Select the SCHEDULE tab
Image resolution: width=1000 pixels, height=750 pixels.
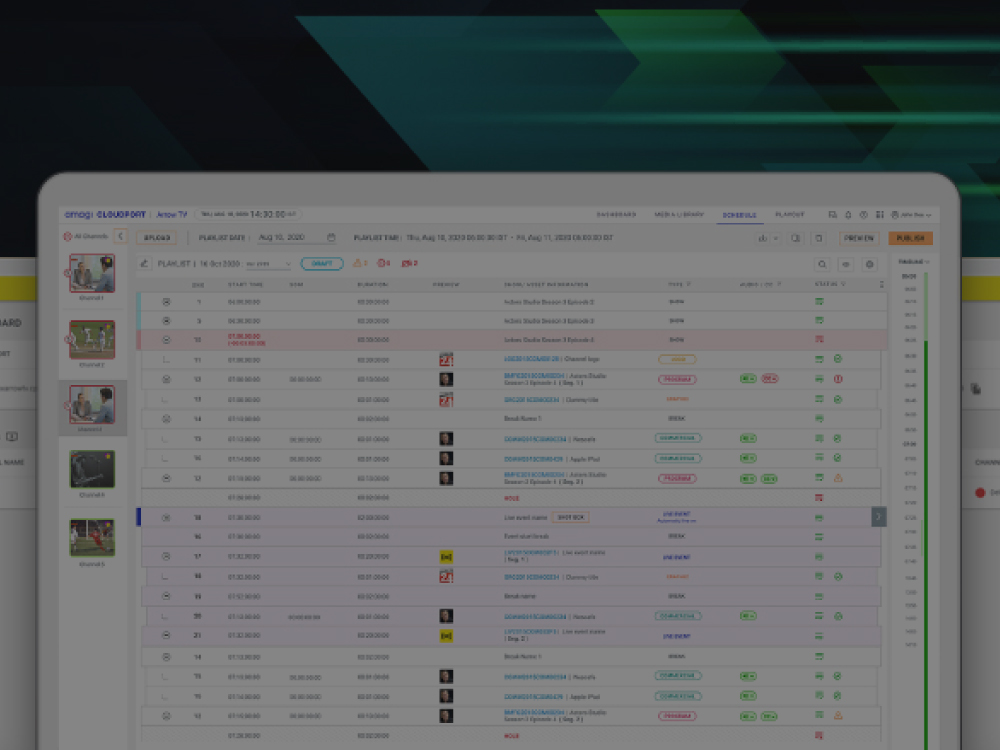pos(739,216)
